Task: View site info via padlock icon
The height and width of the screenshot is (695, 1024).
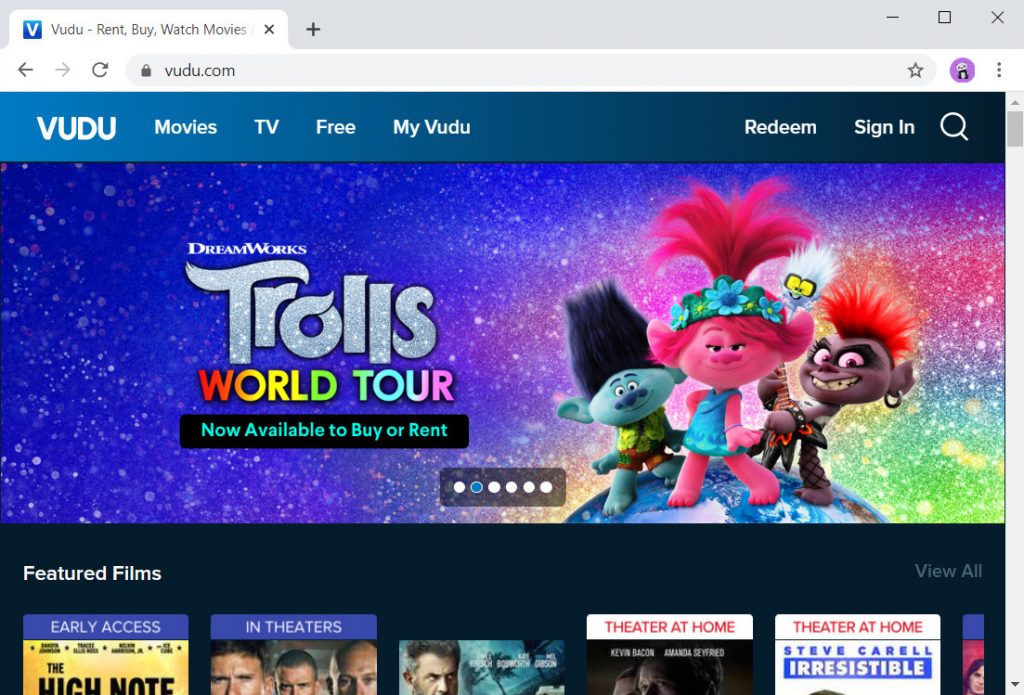Action: [146, 70]
